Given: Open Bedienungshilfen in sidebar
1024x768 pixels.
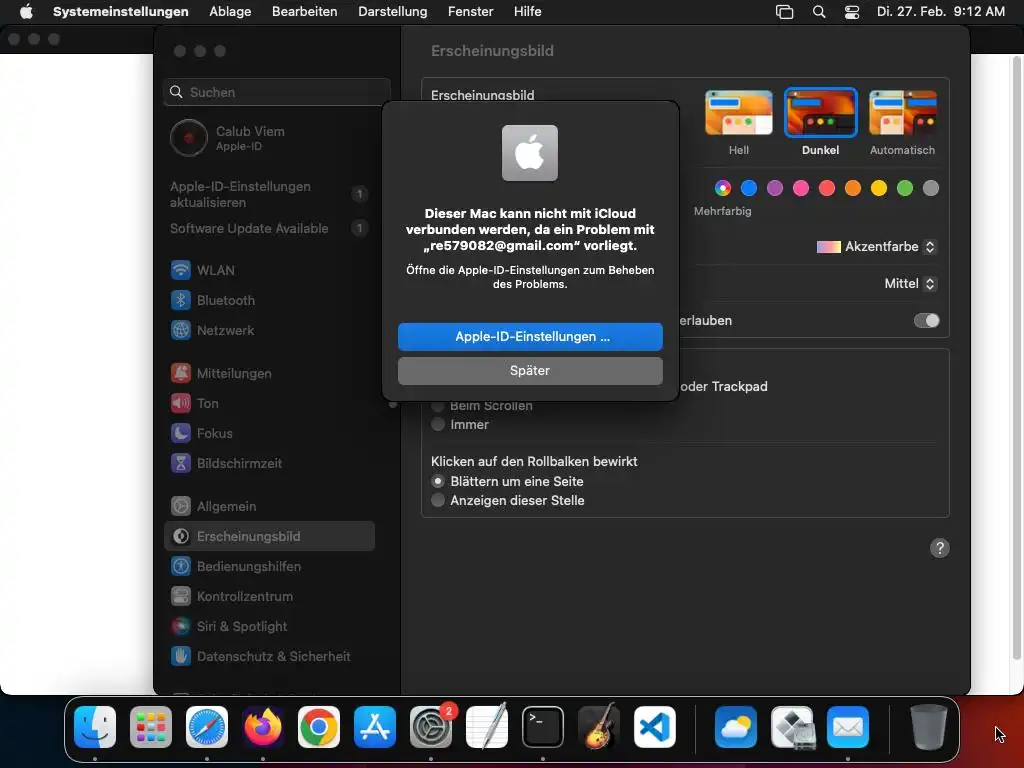Looking at the screenshot, I should point(269,566).
